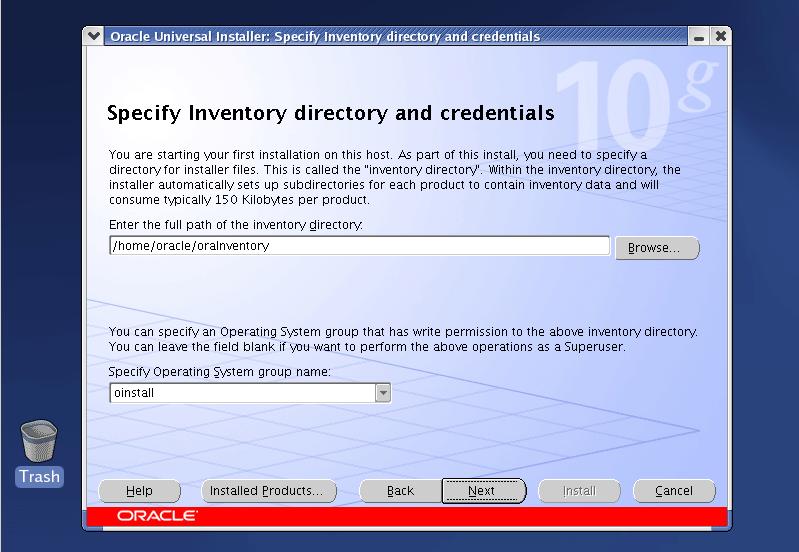Click the 'Specify Operating System group name' label
Screen dimensions: 799x552
tap(219, 372)
